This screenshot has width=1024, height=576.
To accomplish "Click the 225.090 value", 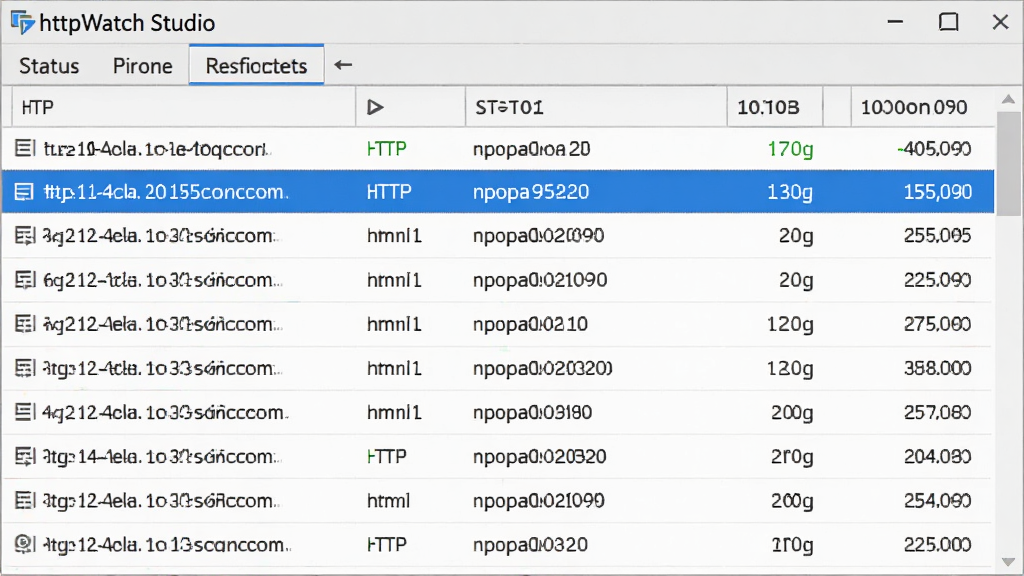I will pyautogui.click(x=937, y=280).
